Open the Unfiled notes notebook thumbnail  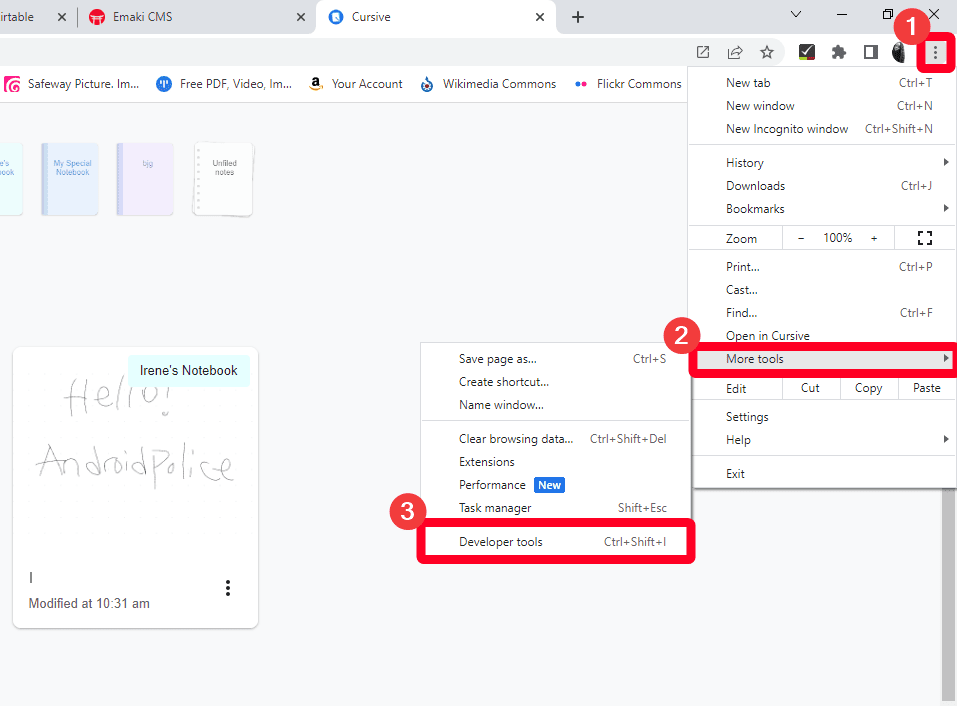coord(222,178)
